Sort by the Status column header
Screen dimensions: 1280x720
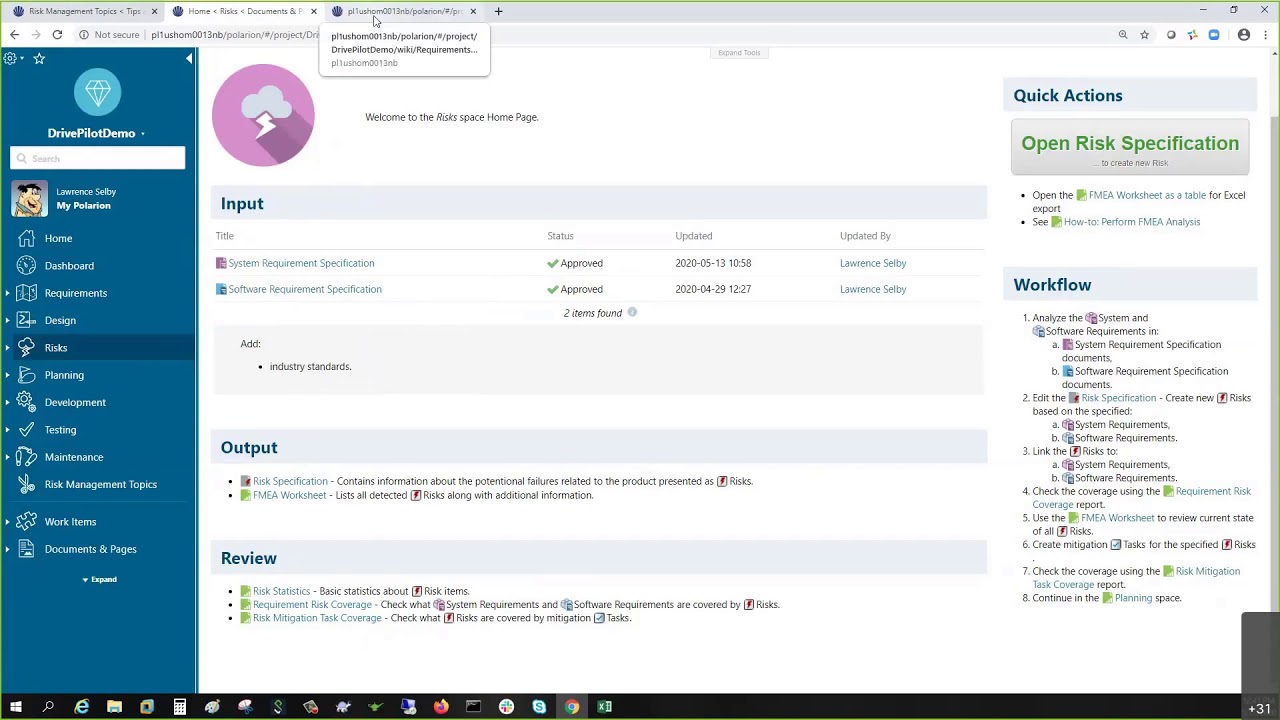[x=560, y=236]
